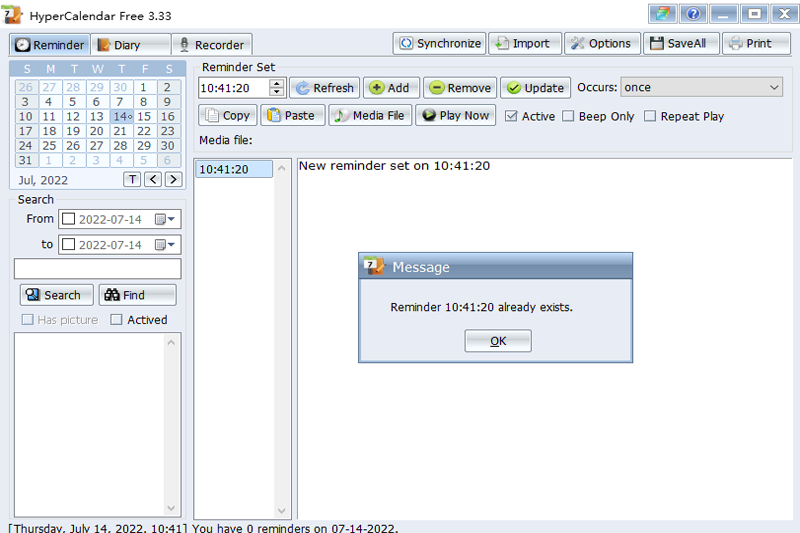Tick the to date checkbox
The height and width of the screenshot is (533, 800).
click(x=68, y=245)
